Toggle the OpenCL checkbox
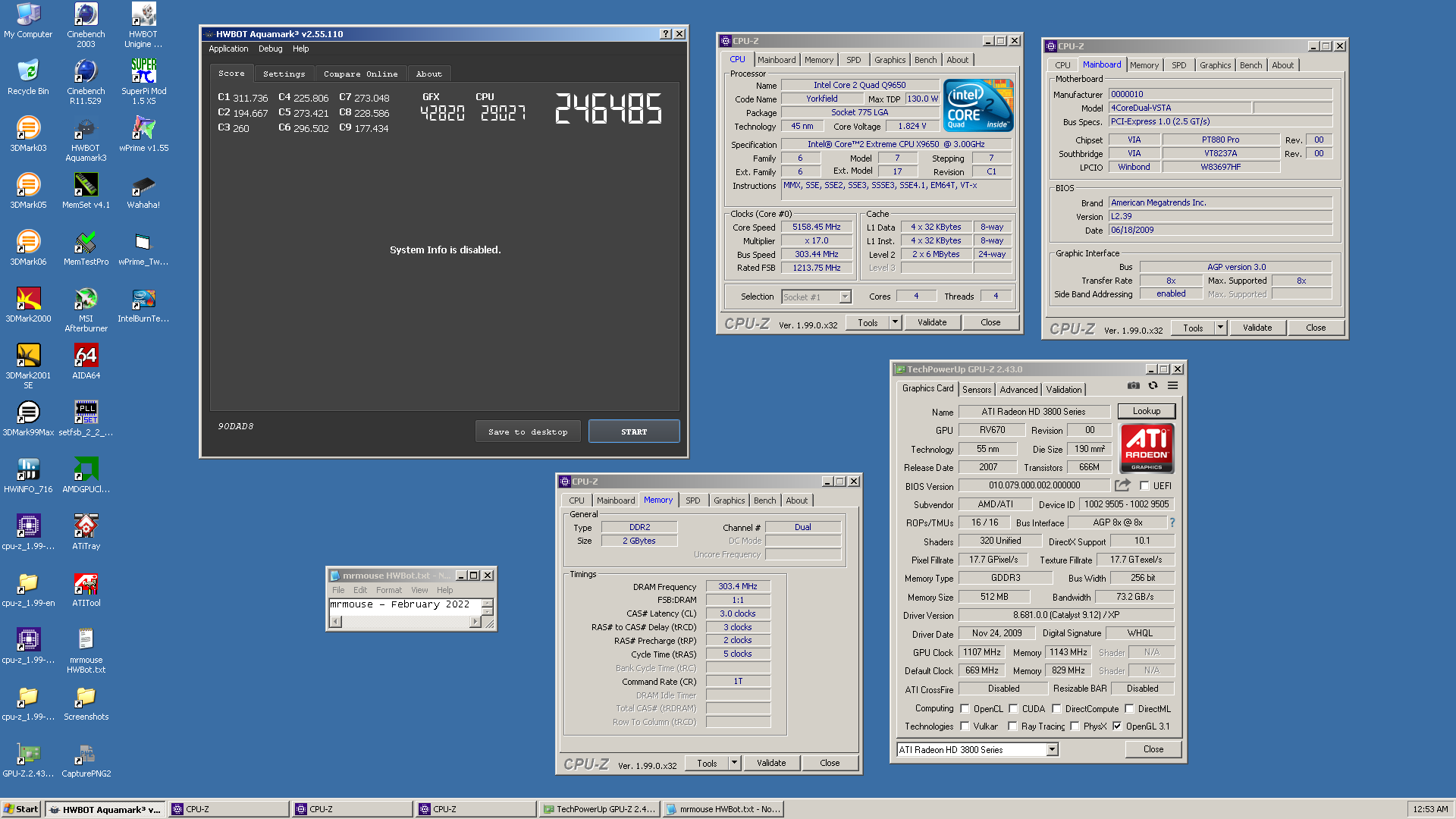The image size is (1456, 819). pos(965,709)
